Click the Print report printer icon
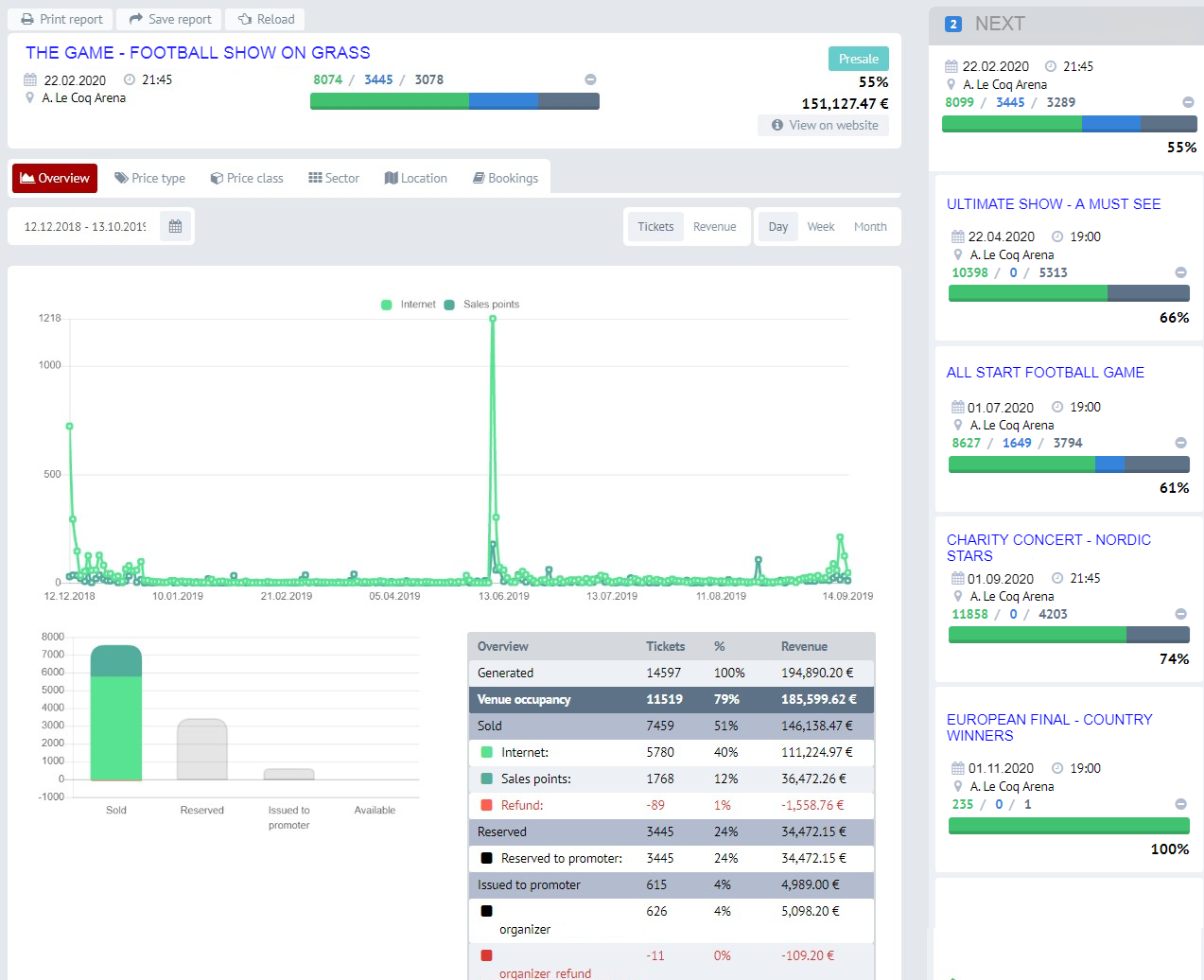 tap(26, 19)
